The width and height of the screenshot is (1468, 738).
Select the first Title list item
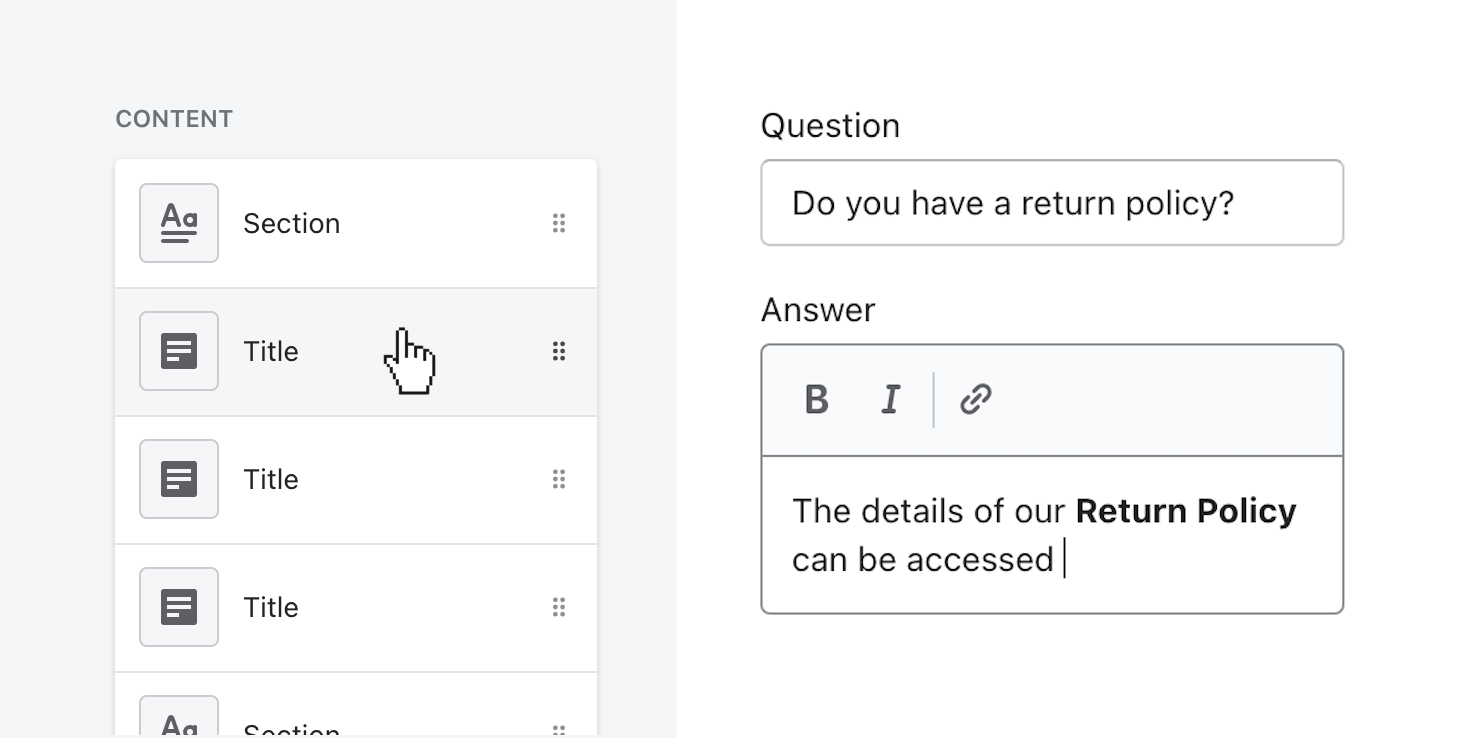point(271,351)
